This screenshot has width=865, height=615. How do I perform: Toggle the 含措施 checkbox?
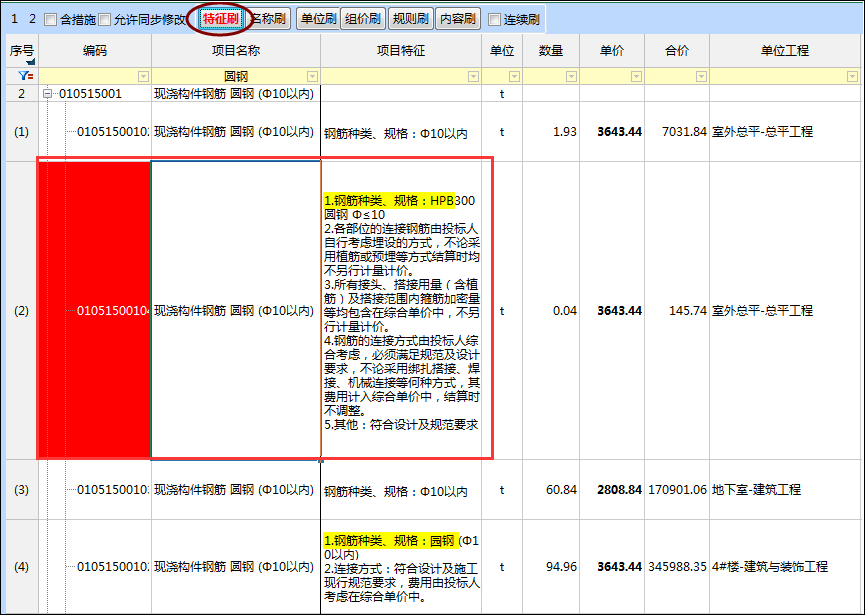click(51, 20)
